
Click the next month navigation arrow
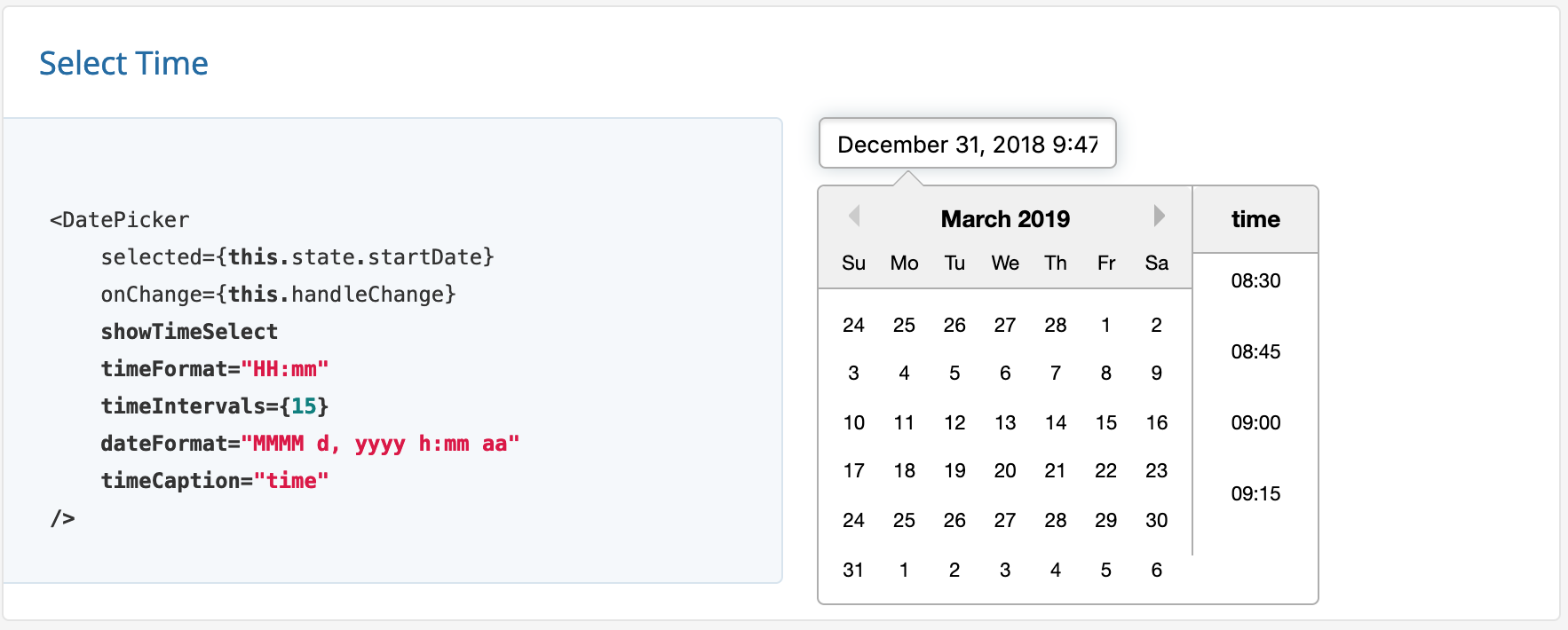pyautogui.click(x=1158, y=216)
